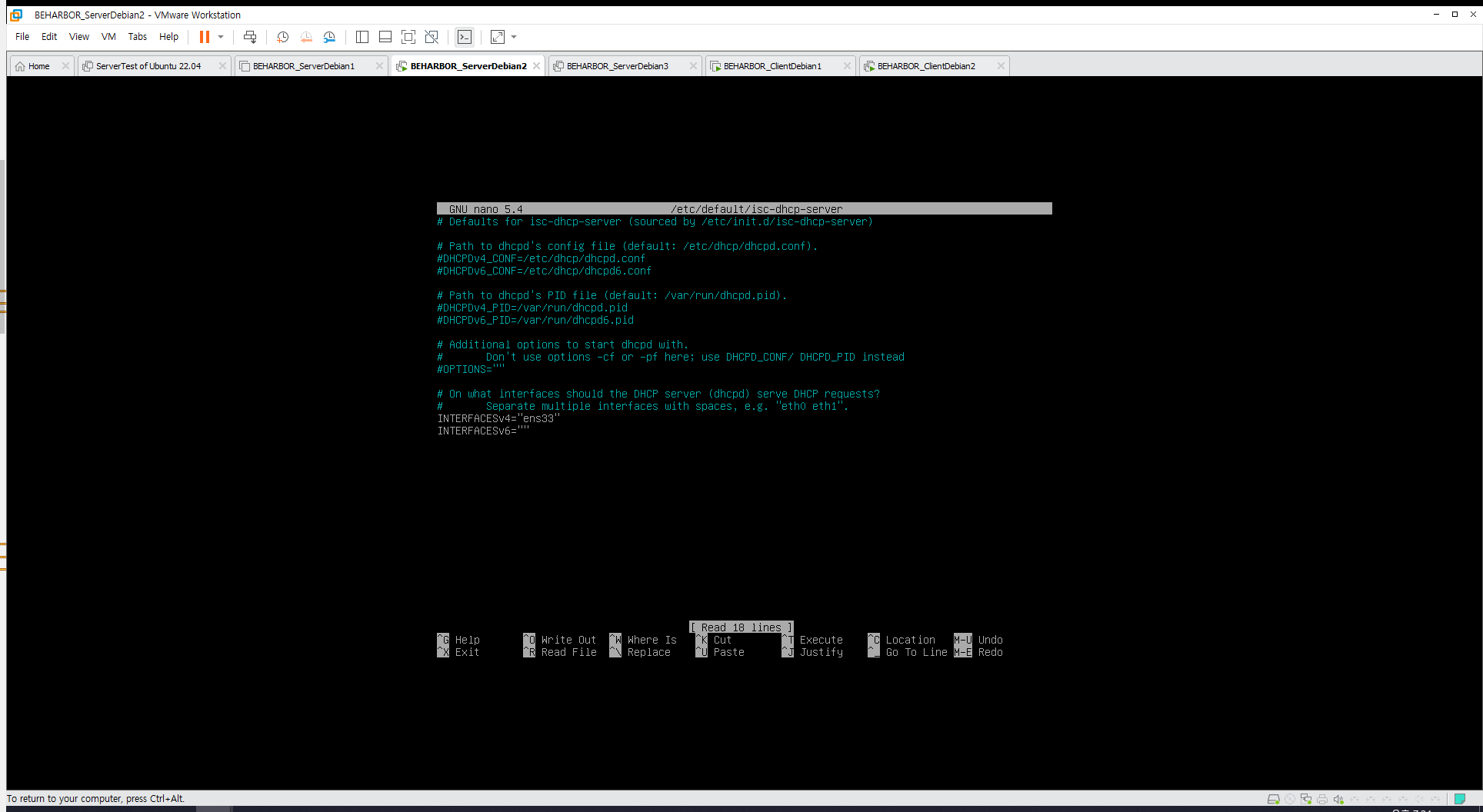Open the snapshot manager icon
This screenshot has width=1483, height=812.
(x=329, y=37)
